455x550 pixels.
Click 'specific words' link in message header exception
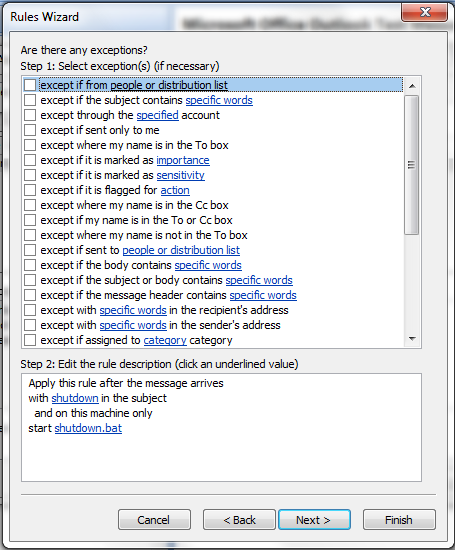[x=263, y=295]
